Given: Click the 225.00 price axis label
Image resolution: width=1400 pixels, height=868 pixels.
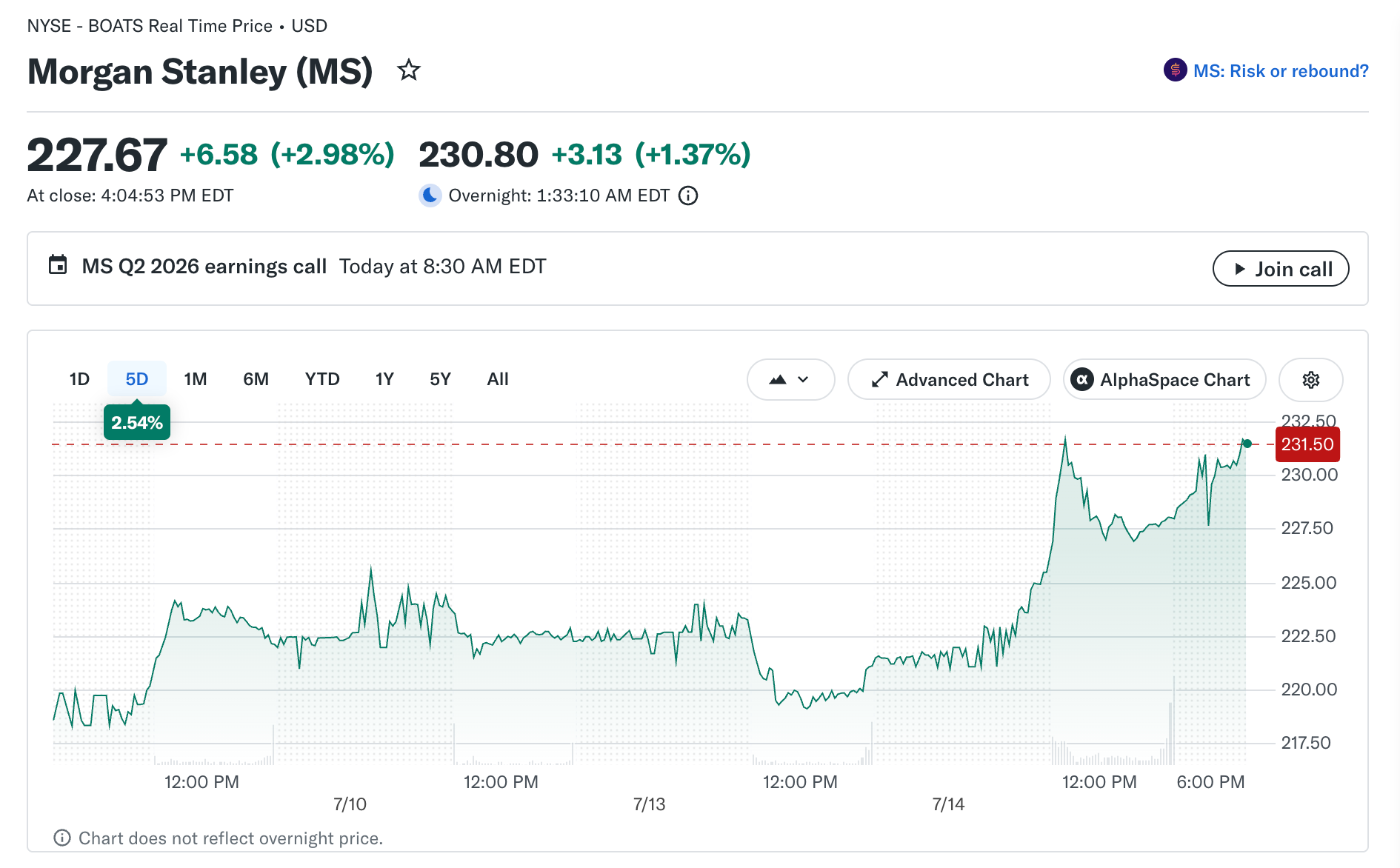Looking at the screenshot, I should pyautogui.click(x=1309, y=583).
